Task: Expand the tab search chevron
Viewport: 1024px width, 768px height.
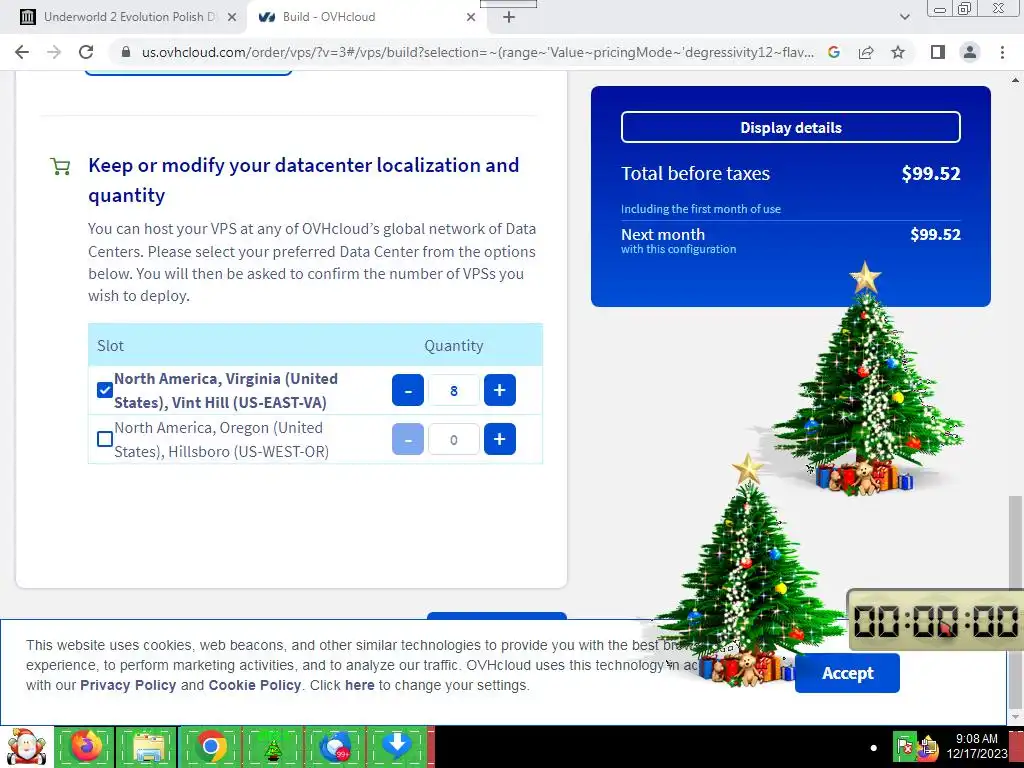Action: pos(904,17)
